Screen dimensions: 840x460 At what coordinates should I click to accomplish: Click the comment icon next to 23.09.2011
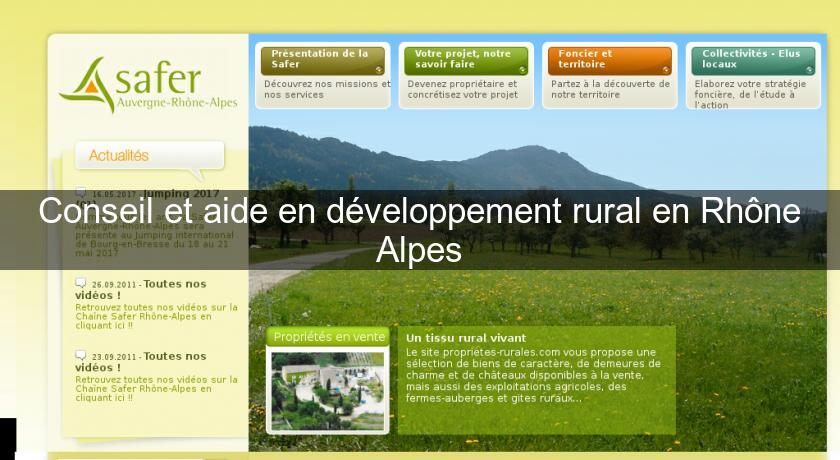tap(81, 355)
